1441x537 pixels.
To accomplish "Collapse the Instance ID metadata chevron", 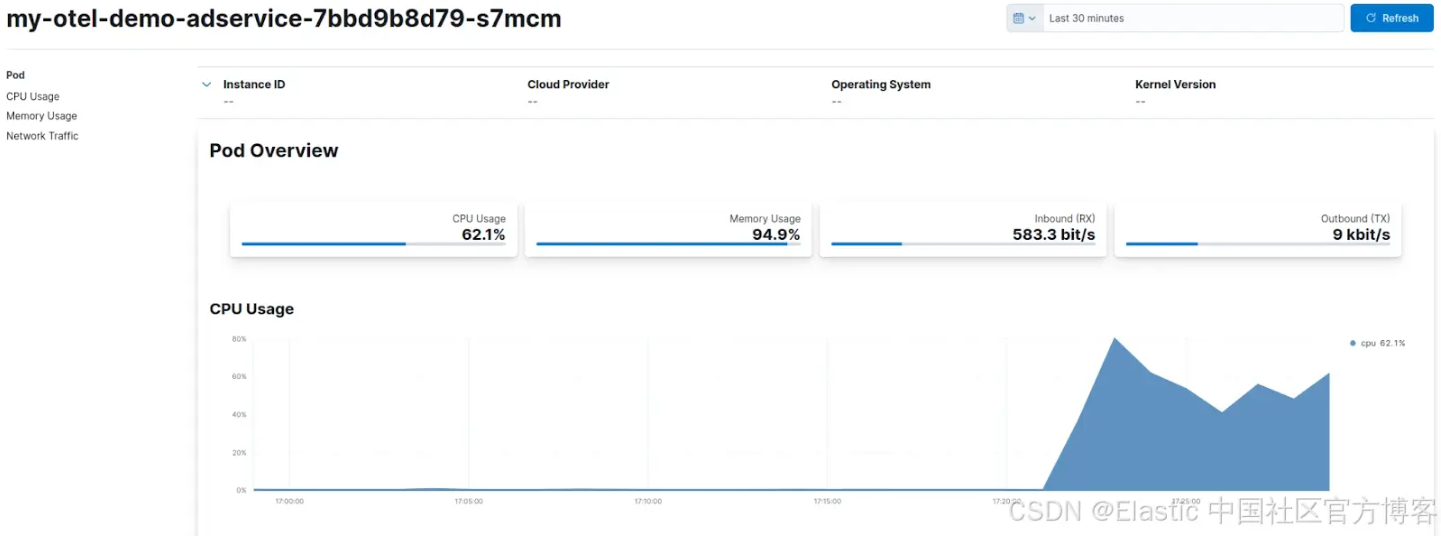I will [207, 85].
